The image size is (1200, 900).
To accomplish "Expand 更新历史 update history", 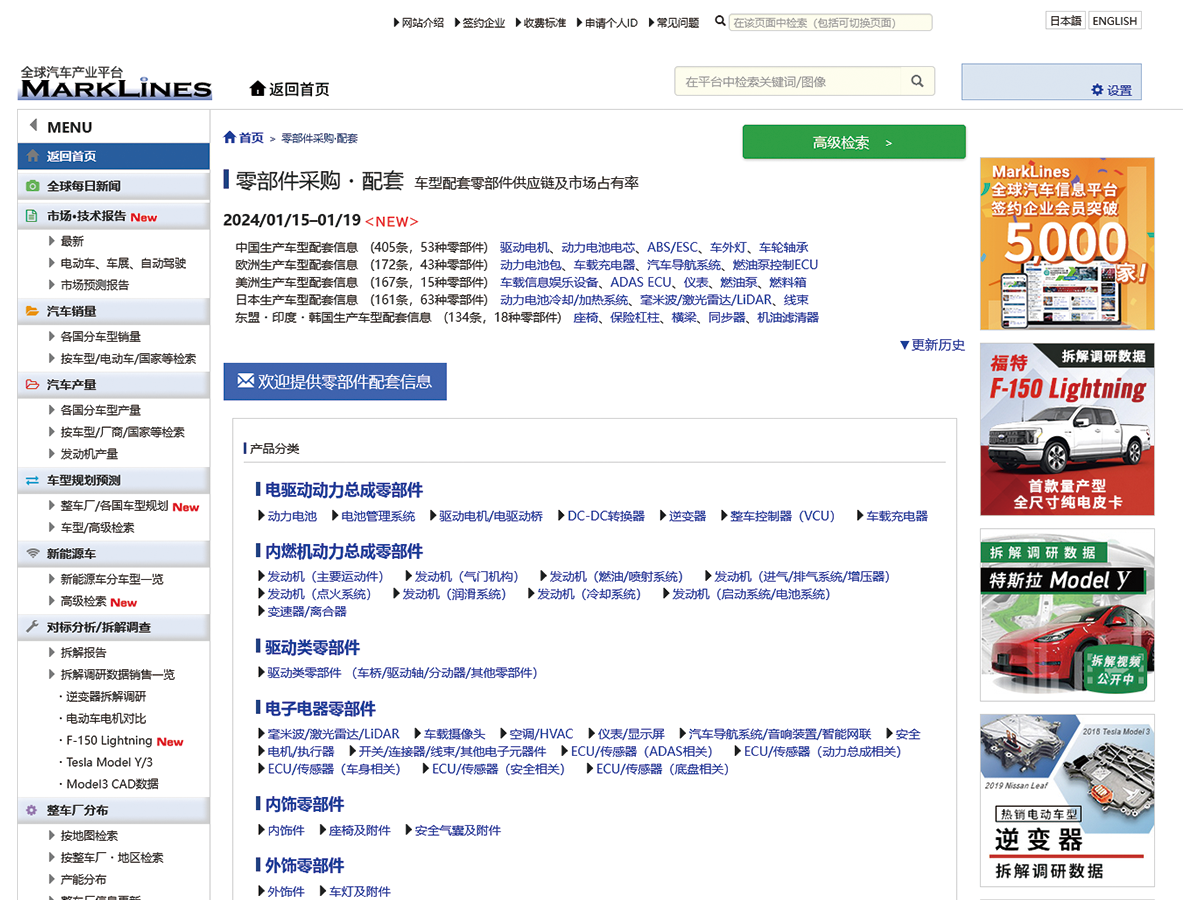I will 932,345.
